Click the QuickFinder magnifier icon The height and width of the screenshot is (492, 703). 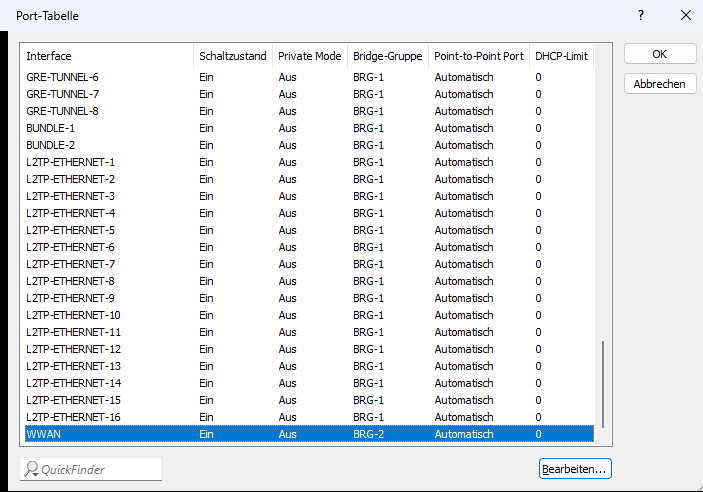point(32,469)
